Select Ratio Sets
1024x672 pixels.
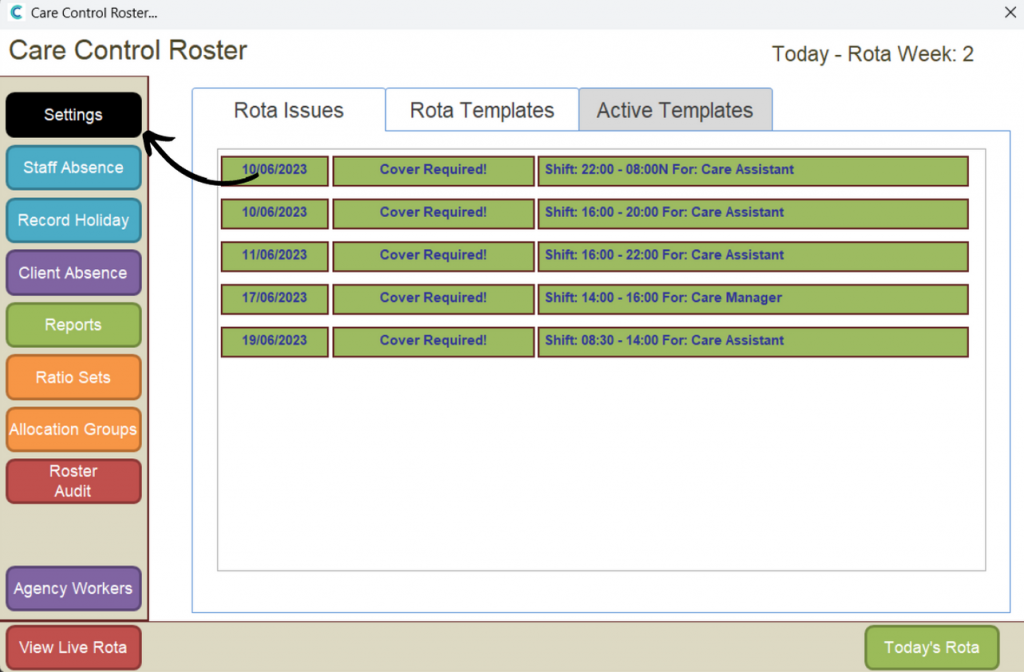pyautogui.click(x=74, y=377)
